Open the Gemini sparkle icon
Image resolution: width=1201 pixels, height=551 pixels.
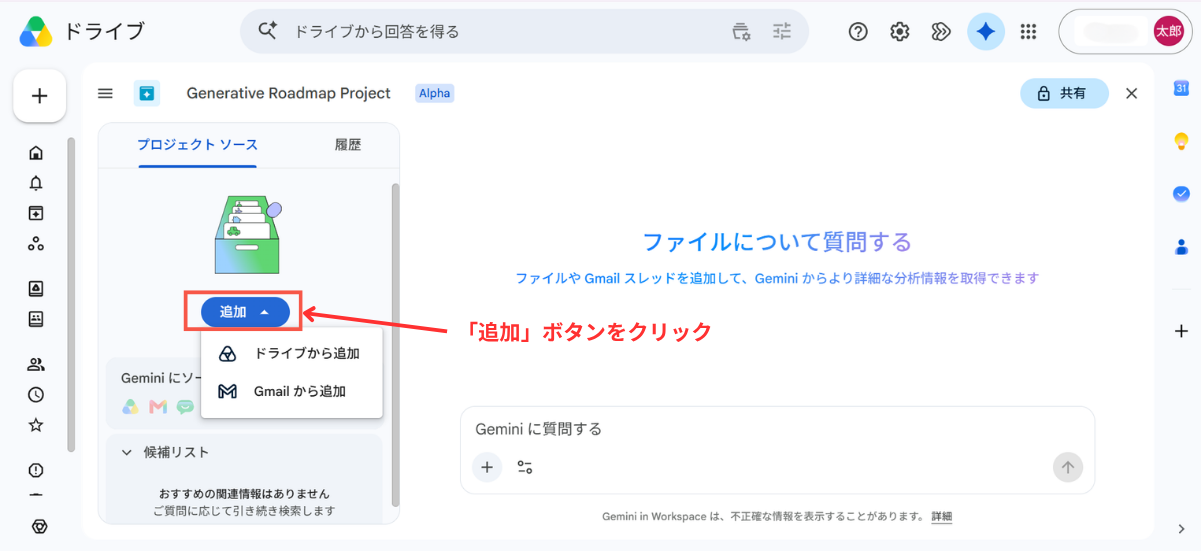[985, 31]
